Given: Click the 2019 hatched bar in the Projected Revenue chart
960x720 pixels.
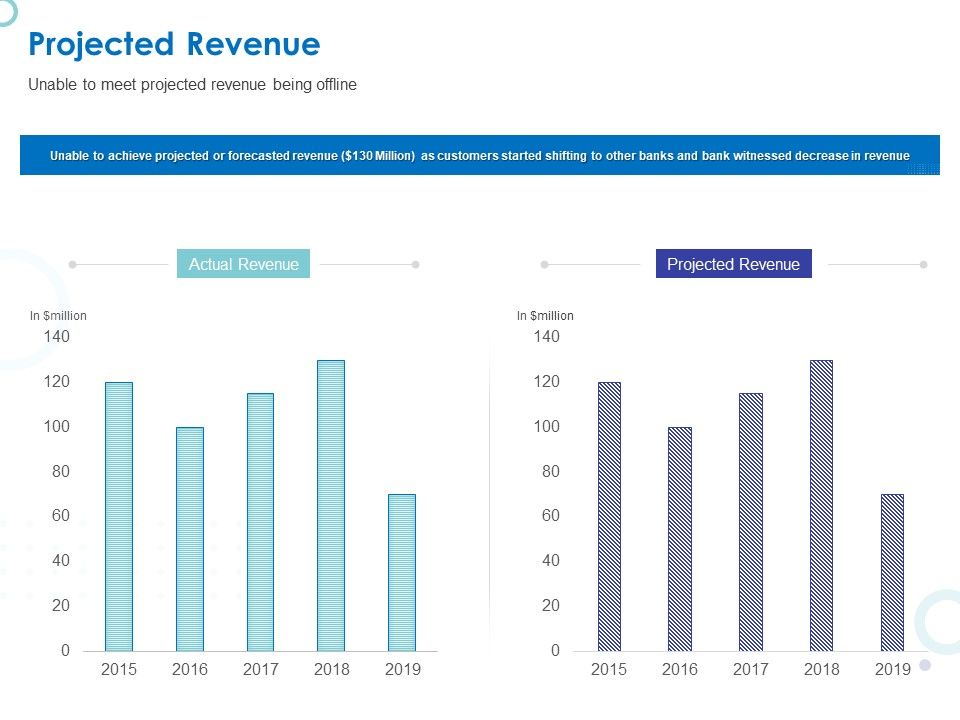Looking at the screenshot, I should tap(892, 572).
